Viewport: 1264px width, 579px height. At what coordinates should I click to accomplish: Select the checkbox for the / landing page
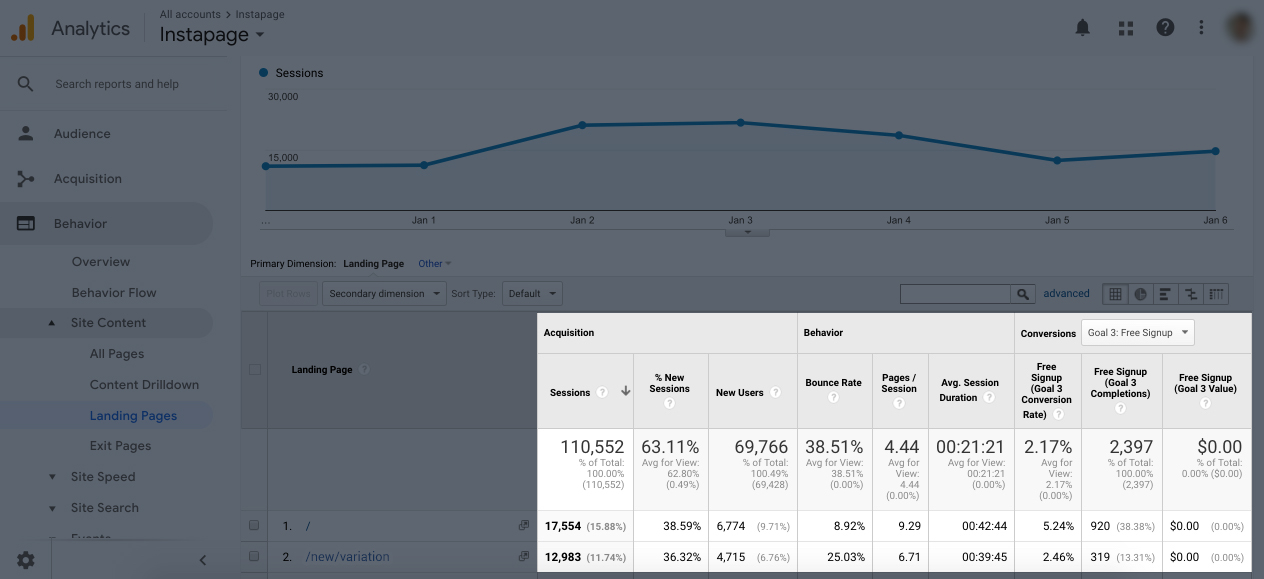[254, 525]
